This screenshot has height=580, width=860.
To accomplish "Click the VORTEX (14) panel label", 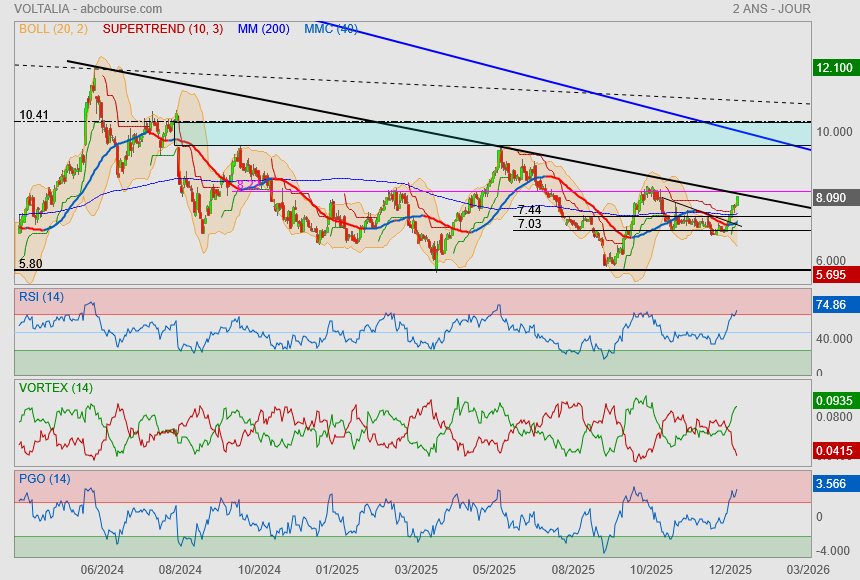I will point(55,387).
